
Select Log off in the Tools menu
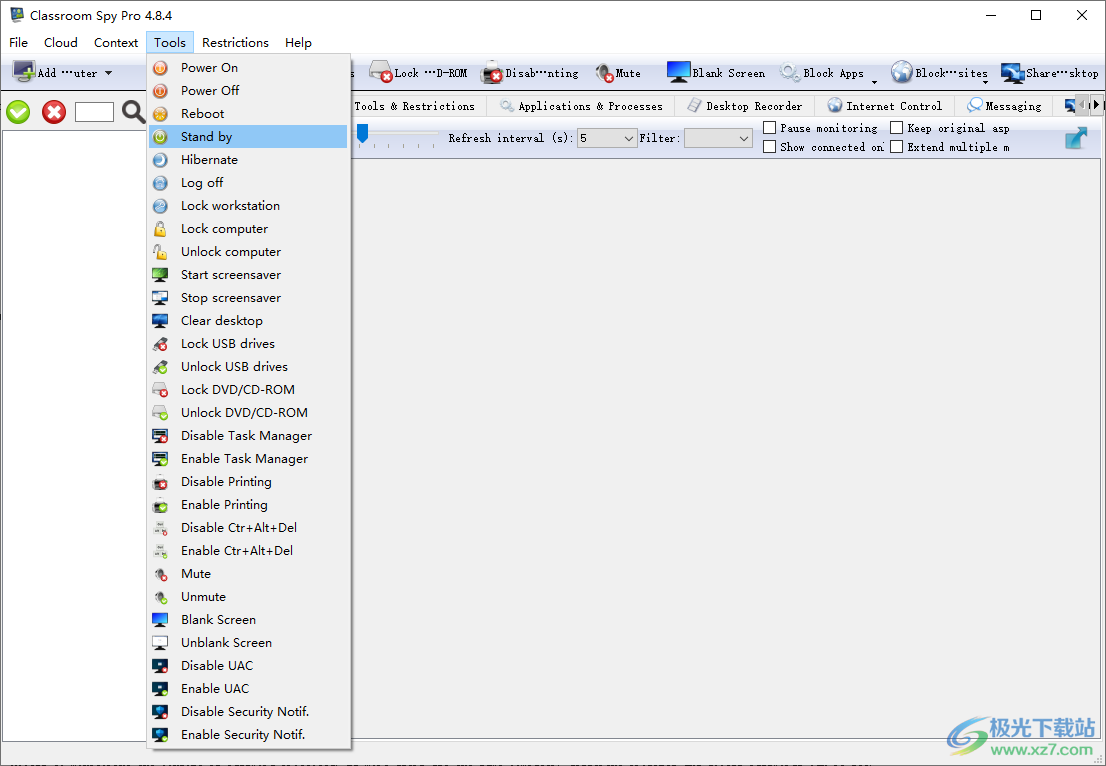tap(248, 183)
